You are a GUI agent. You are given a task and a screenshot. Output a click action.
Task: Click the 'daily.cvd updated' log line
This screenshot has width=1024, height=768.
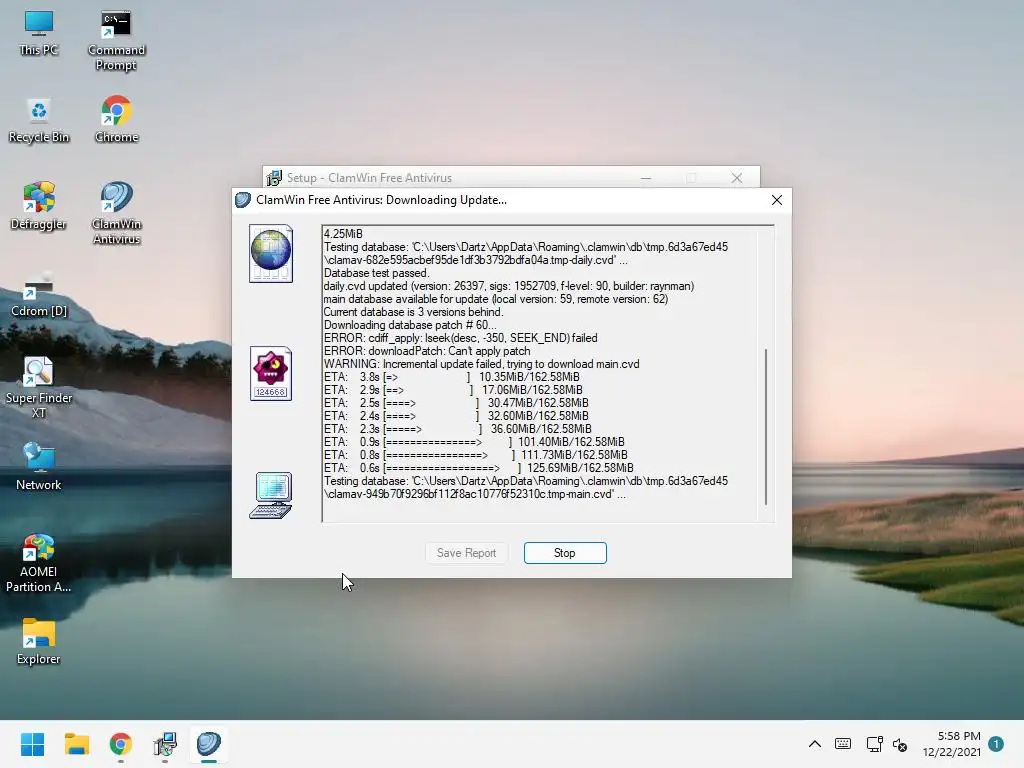509,286
